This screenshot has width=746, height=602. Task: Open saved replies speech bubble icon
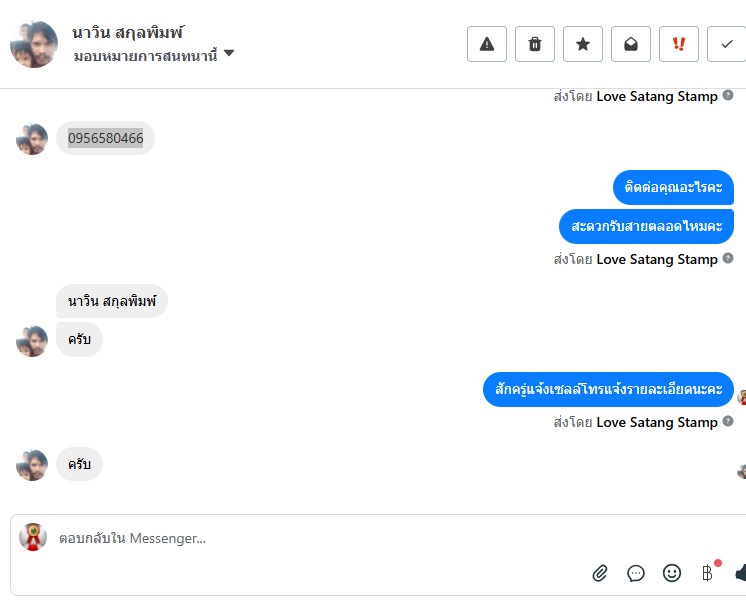tap(636, 573)
